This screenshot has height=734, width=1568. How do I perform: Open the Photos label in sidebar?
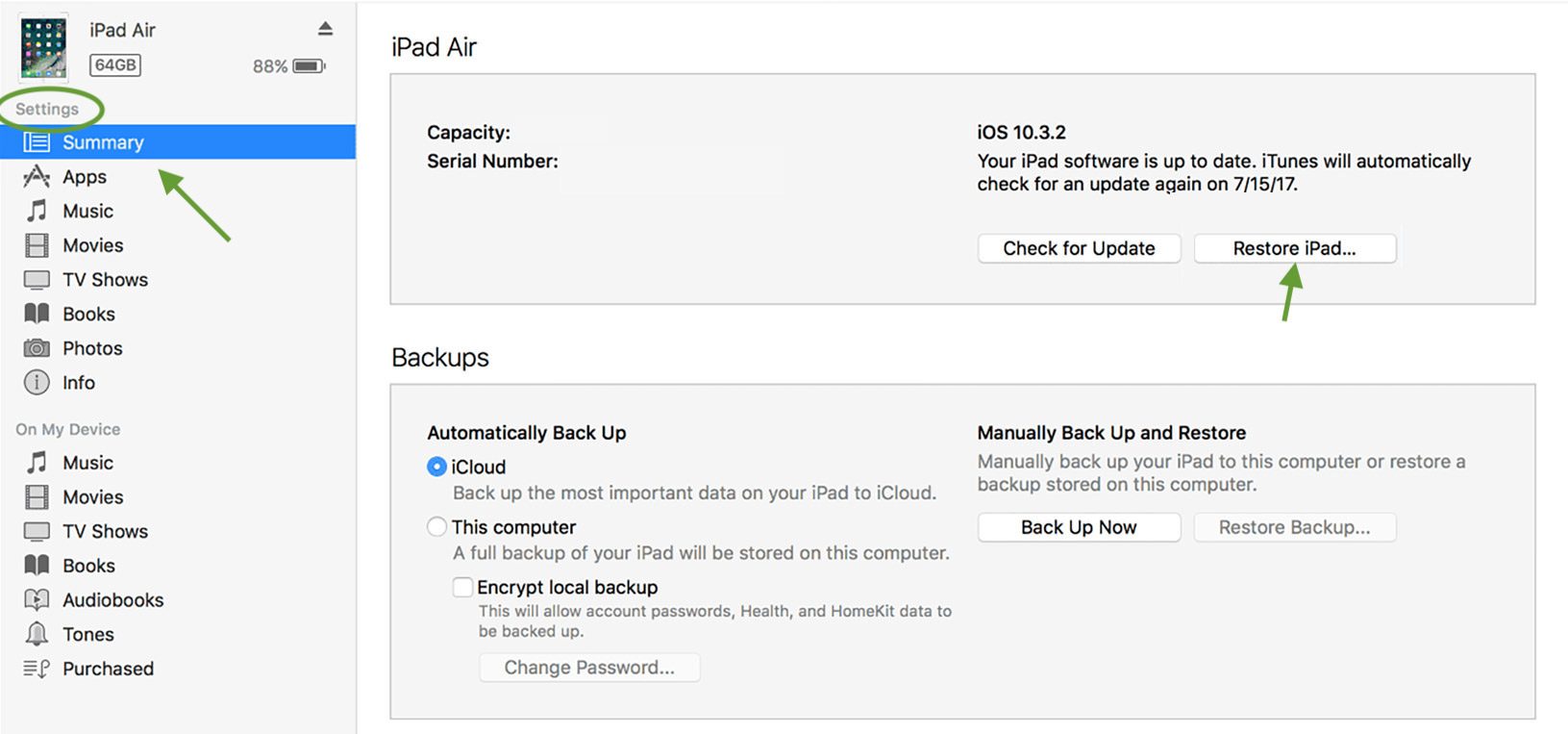pos(92,348)
